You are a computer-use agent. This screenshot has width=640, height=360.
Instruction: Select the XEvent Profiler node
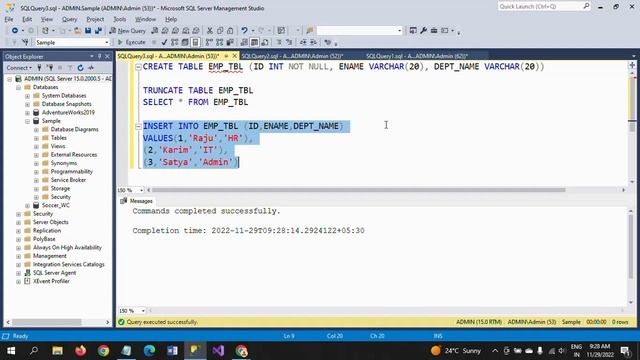[51, 281]
